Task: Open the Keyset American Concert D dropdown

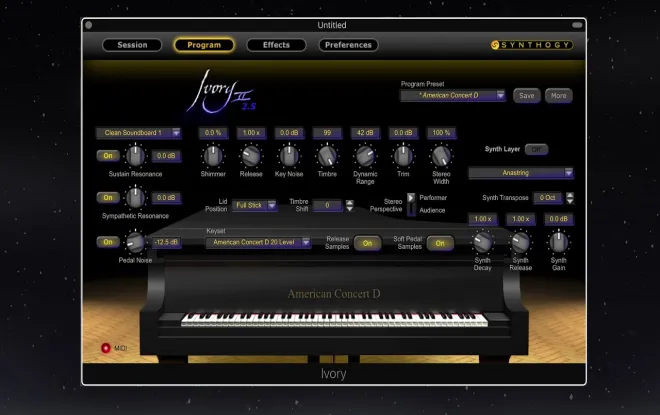Action: click(258, 242)
